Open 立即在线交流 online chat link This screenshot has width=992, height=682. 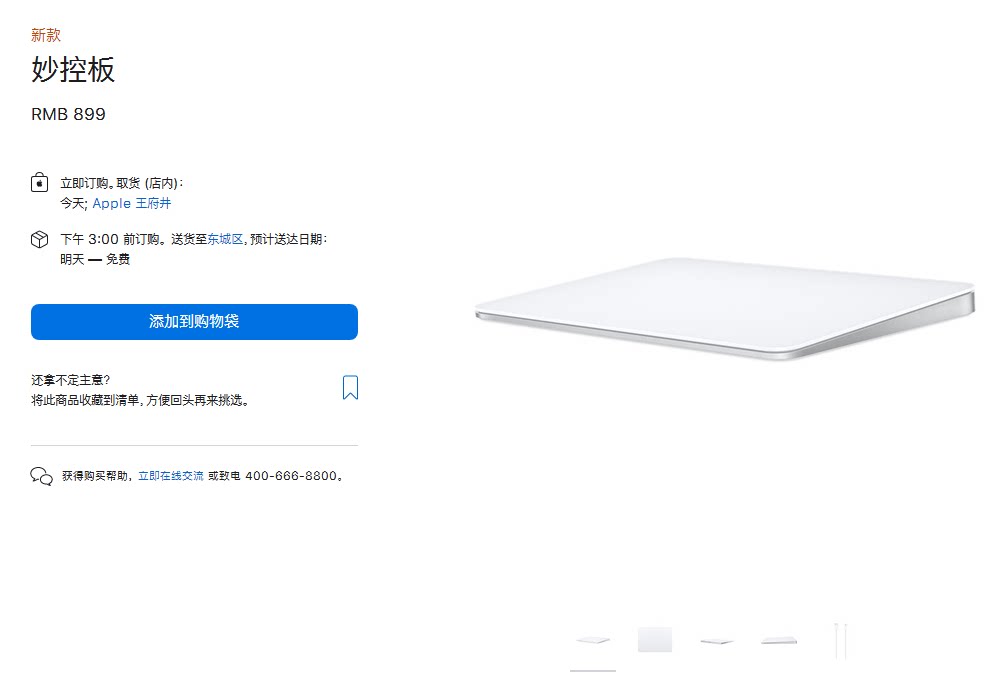point(171,476)
